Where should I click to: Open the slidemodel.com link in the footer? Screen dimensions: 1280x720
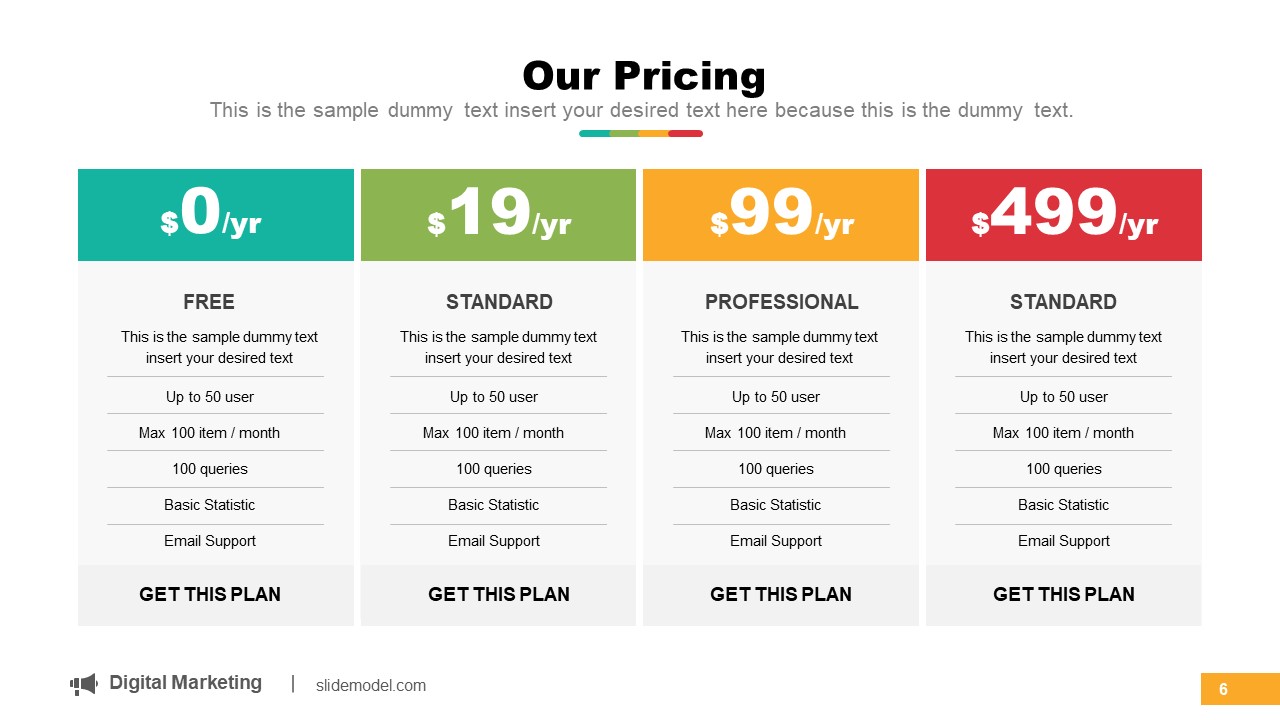371,686
